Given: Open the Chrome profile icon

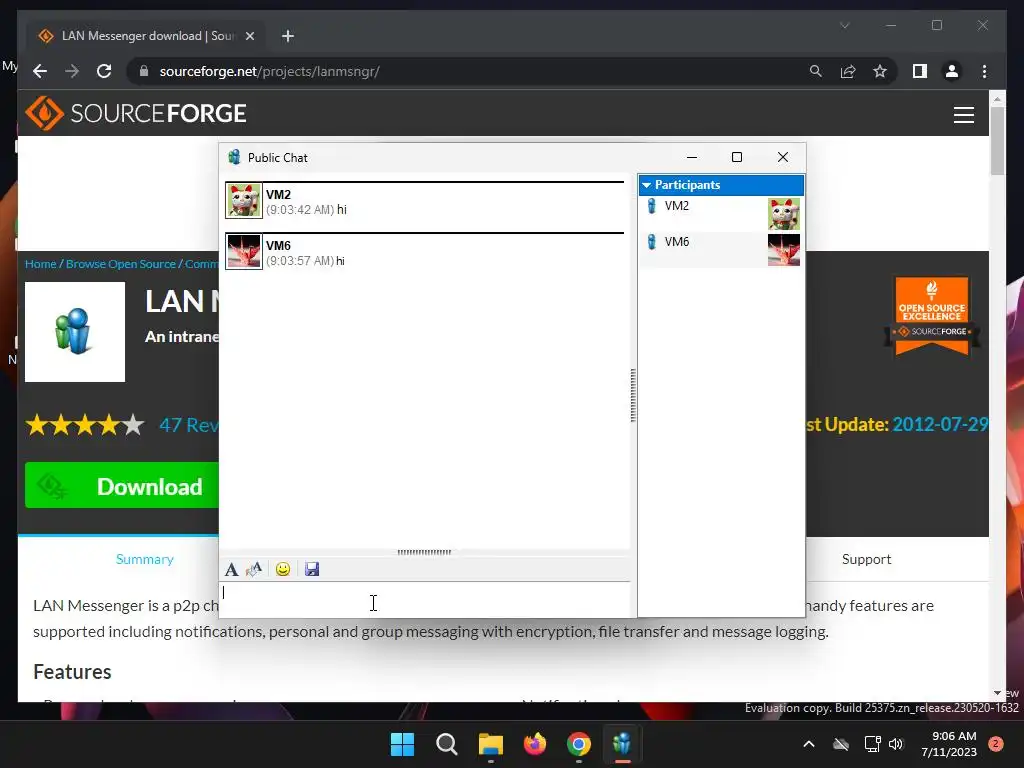Looking at the screenshot, I should point(952,71).
